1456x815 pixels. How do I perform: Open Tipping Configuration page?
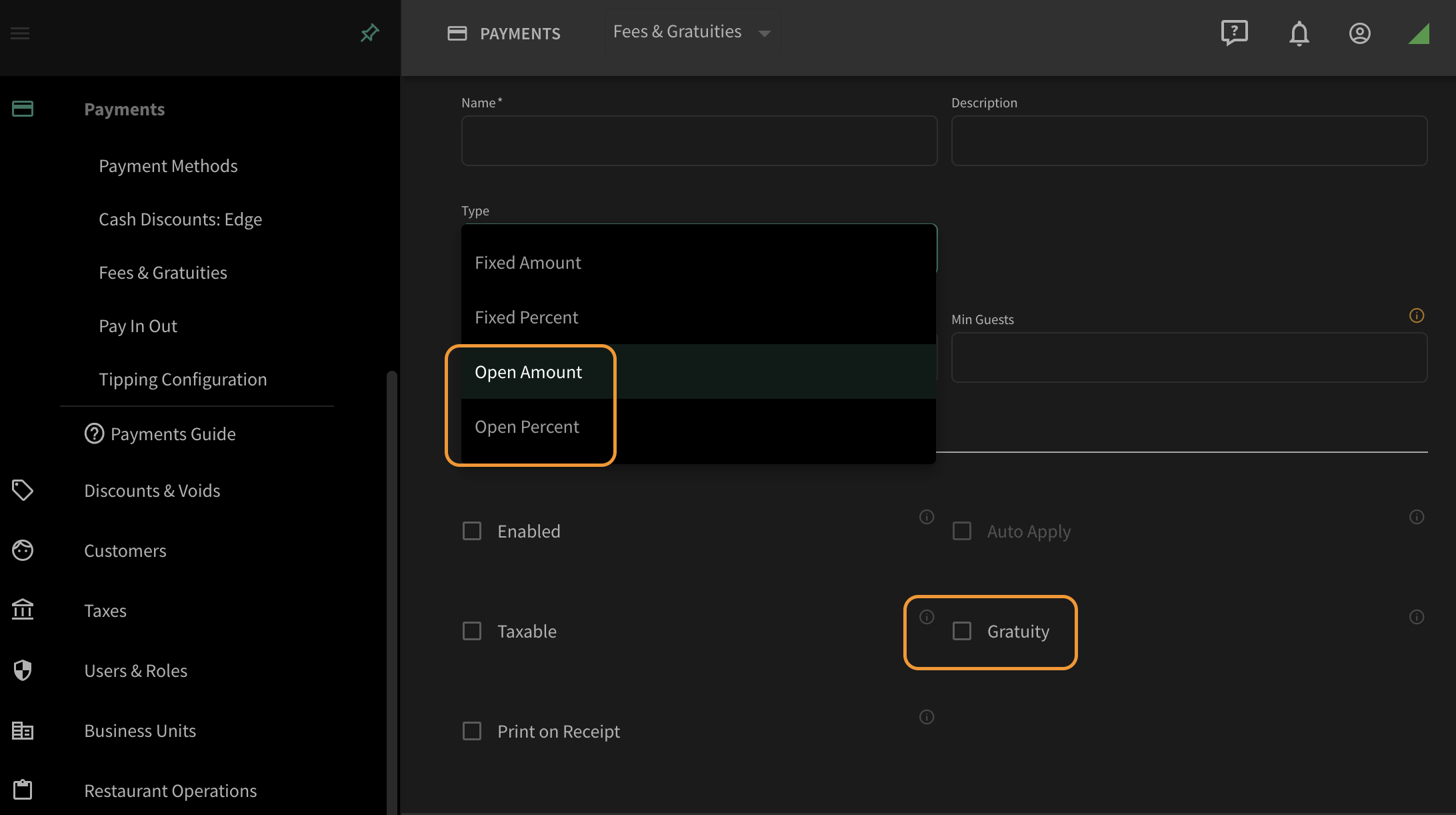coord(183,379)
